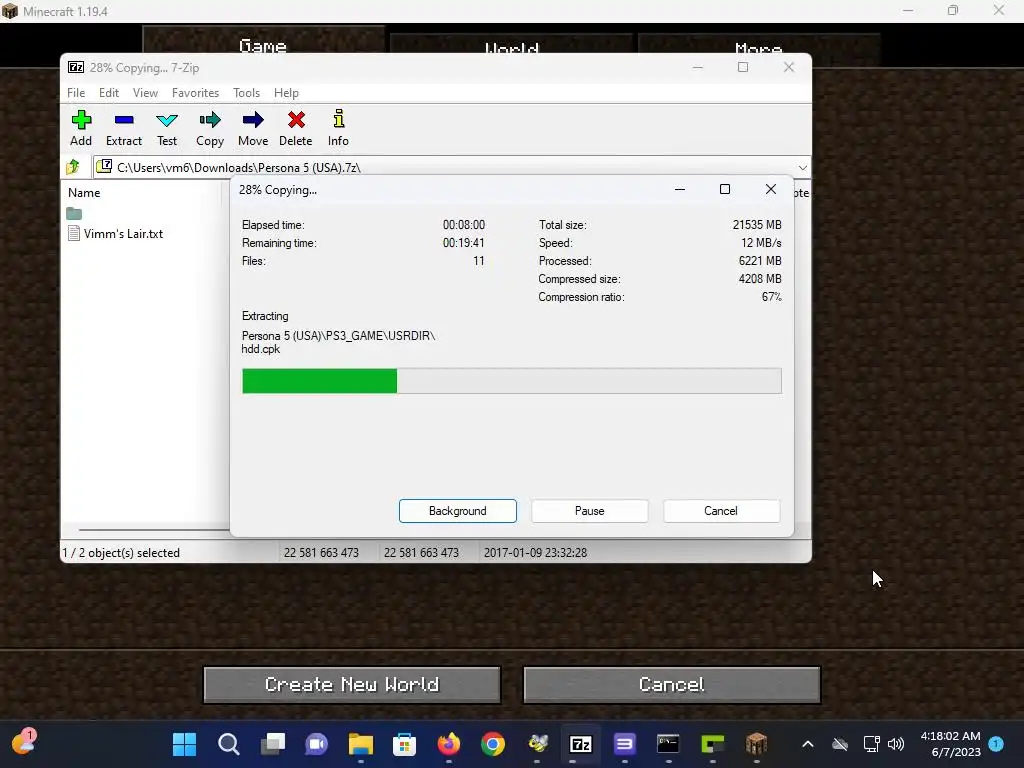This screenshot has height=768, width=1024.
Task: Click the cloud sync tray icon
Action: [840, 744]
